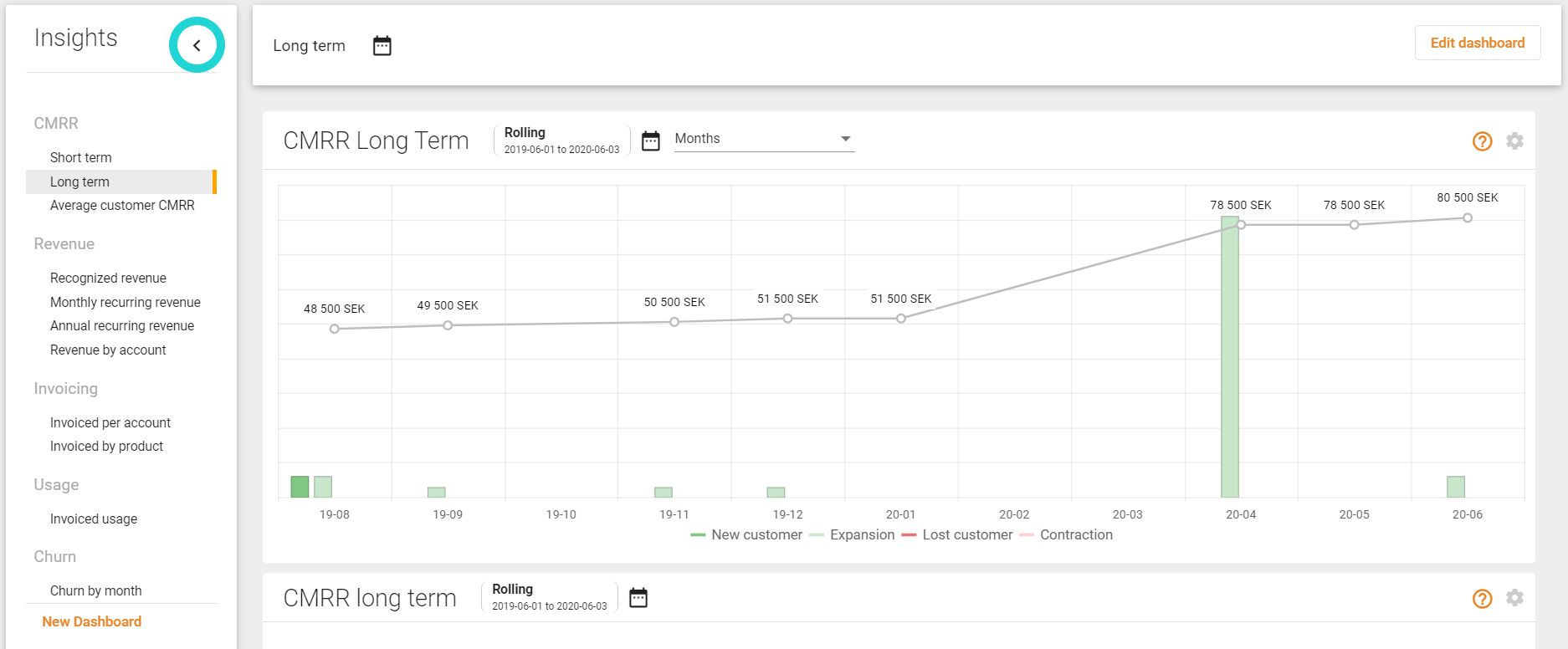
Task: Create a New Dashboard
Action: click(92, 621)
